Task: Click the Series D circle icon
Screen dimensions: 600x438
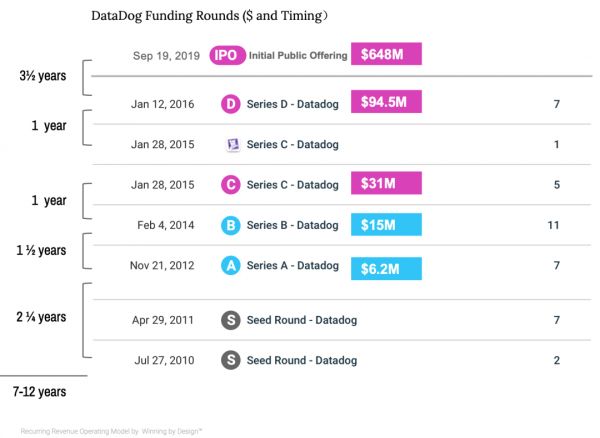Action: [x=232, y=104]
